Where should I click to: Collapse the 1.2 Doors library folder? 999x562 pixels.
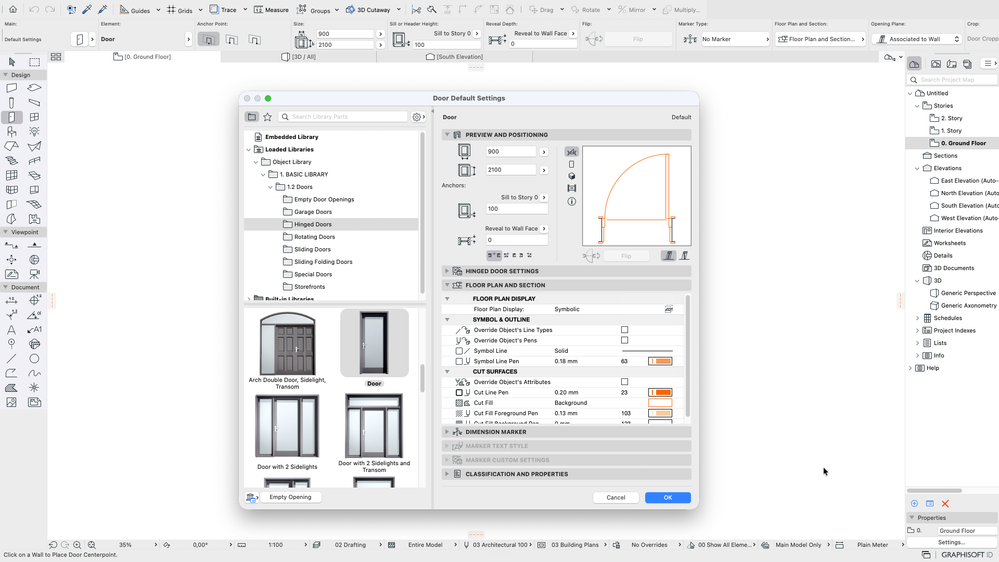coord(271,187)
